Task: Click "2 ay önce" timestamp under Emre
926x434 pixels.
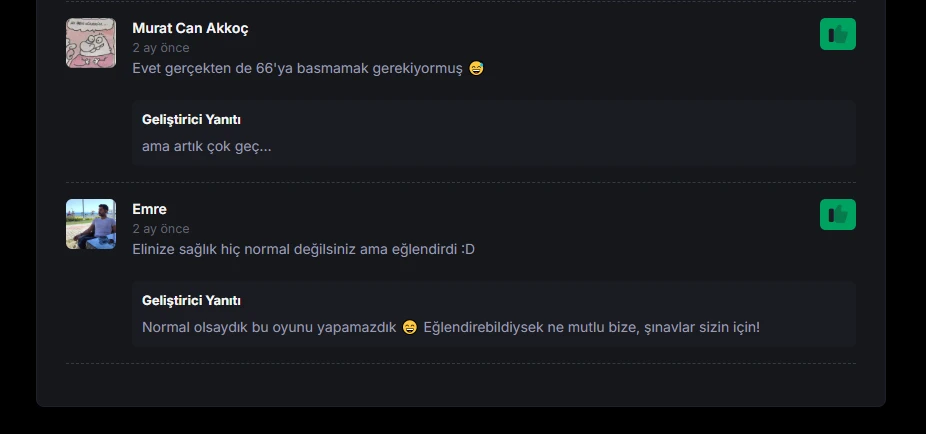Action: 161,229
